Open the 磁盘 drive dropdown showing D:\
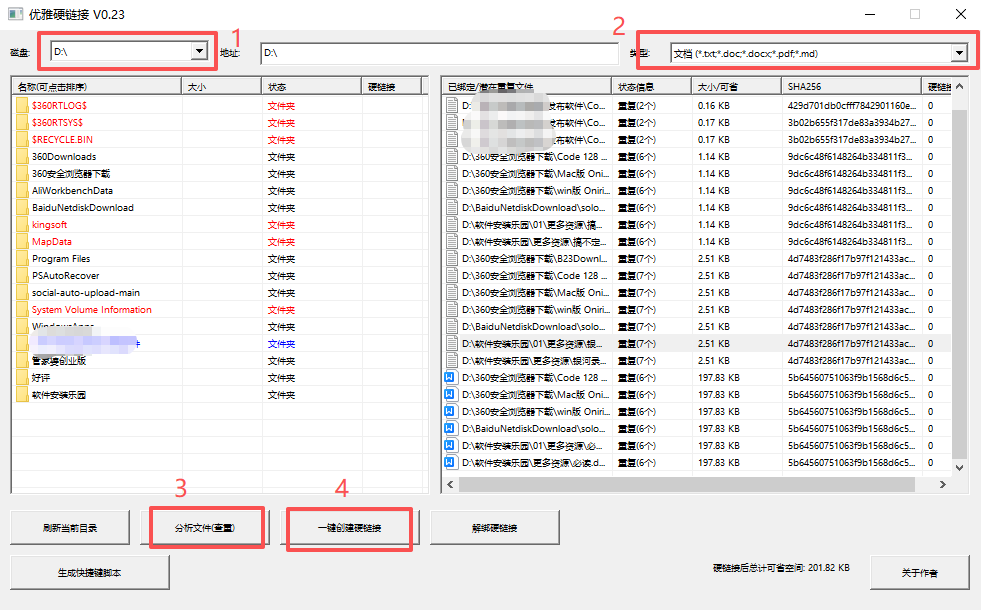Screen dimensions: 981x610 click(x=198, y=51)
